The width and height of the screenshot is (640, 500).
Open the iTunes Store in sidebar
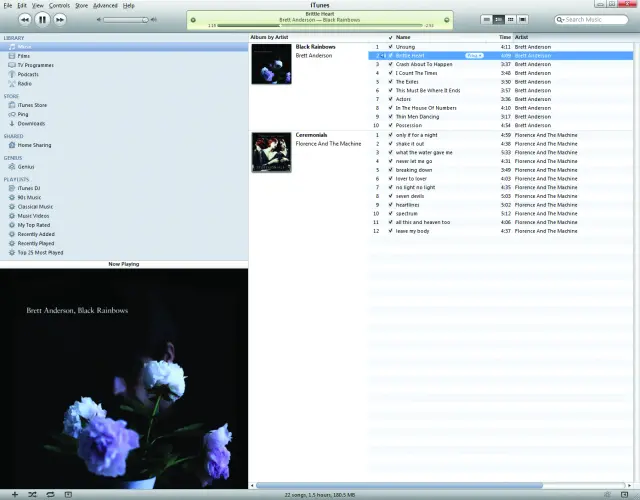point(32,105)
